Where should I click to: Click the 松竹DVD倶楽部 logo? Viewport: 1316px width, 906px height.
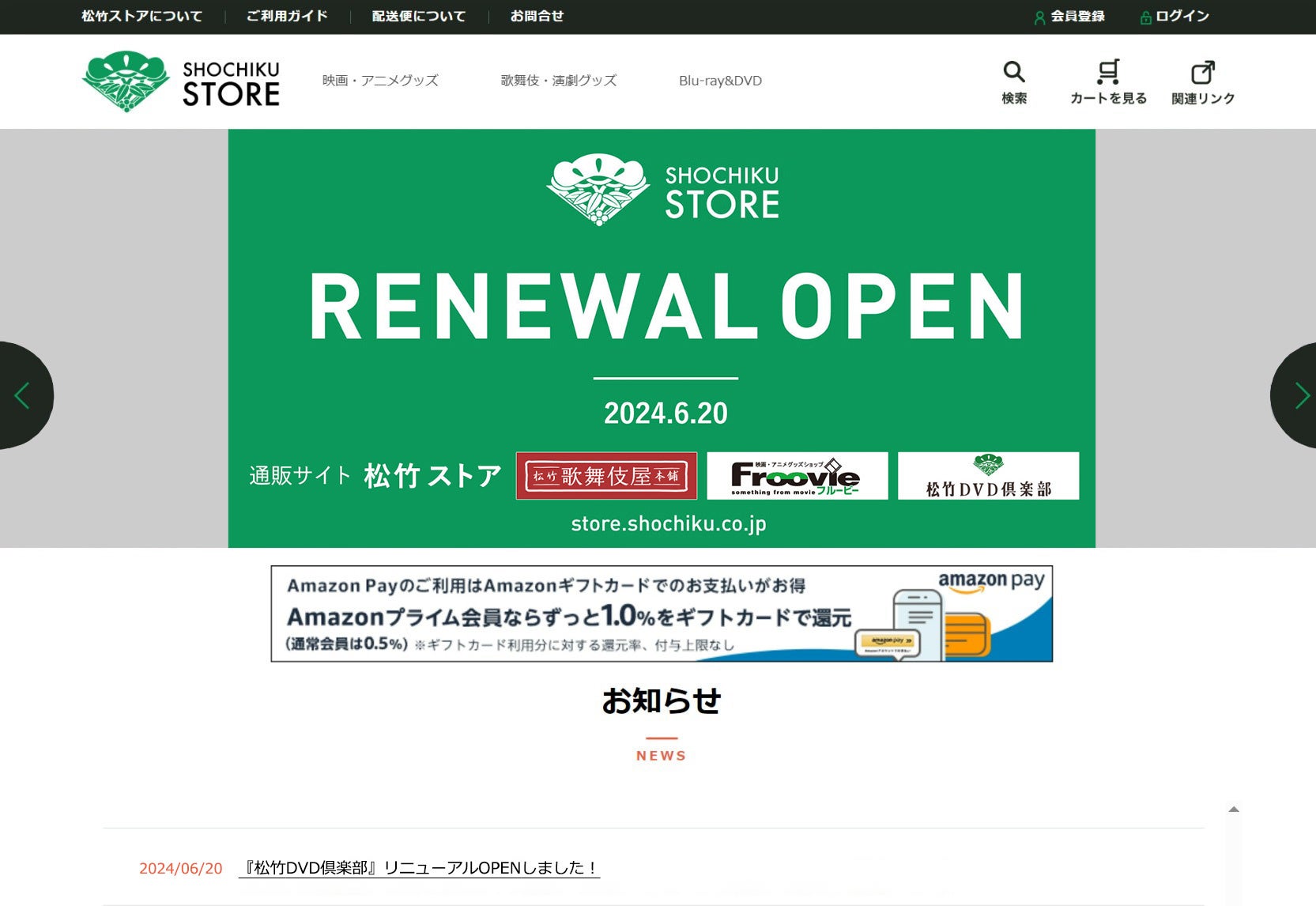(x=988, y=476)
